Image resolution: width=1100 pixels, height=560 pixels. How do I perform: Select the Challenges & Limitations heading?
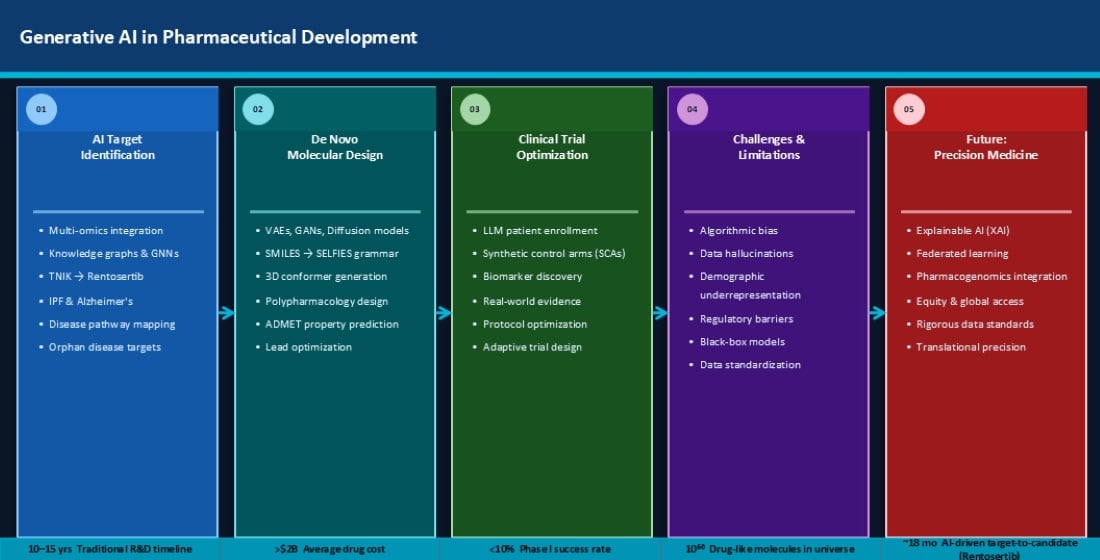768,147
